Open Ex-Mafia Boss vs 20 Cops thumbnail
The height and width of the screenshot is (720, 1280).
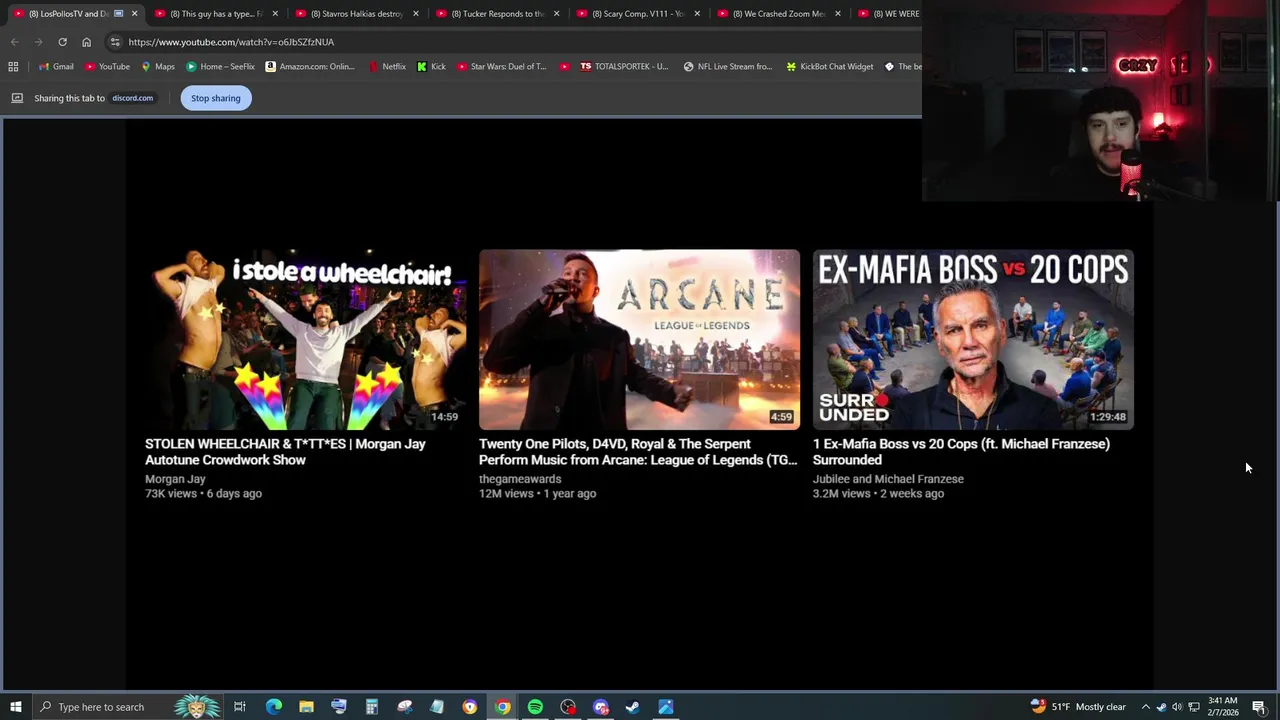point(973,340)
